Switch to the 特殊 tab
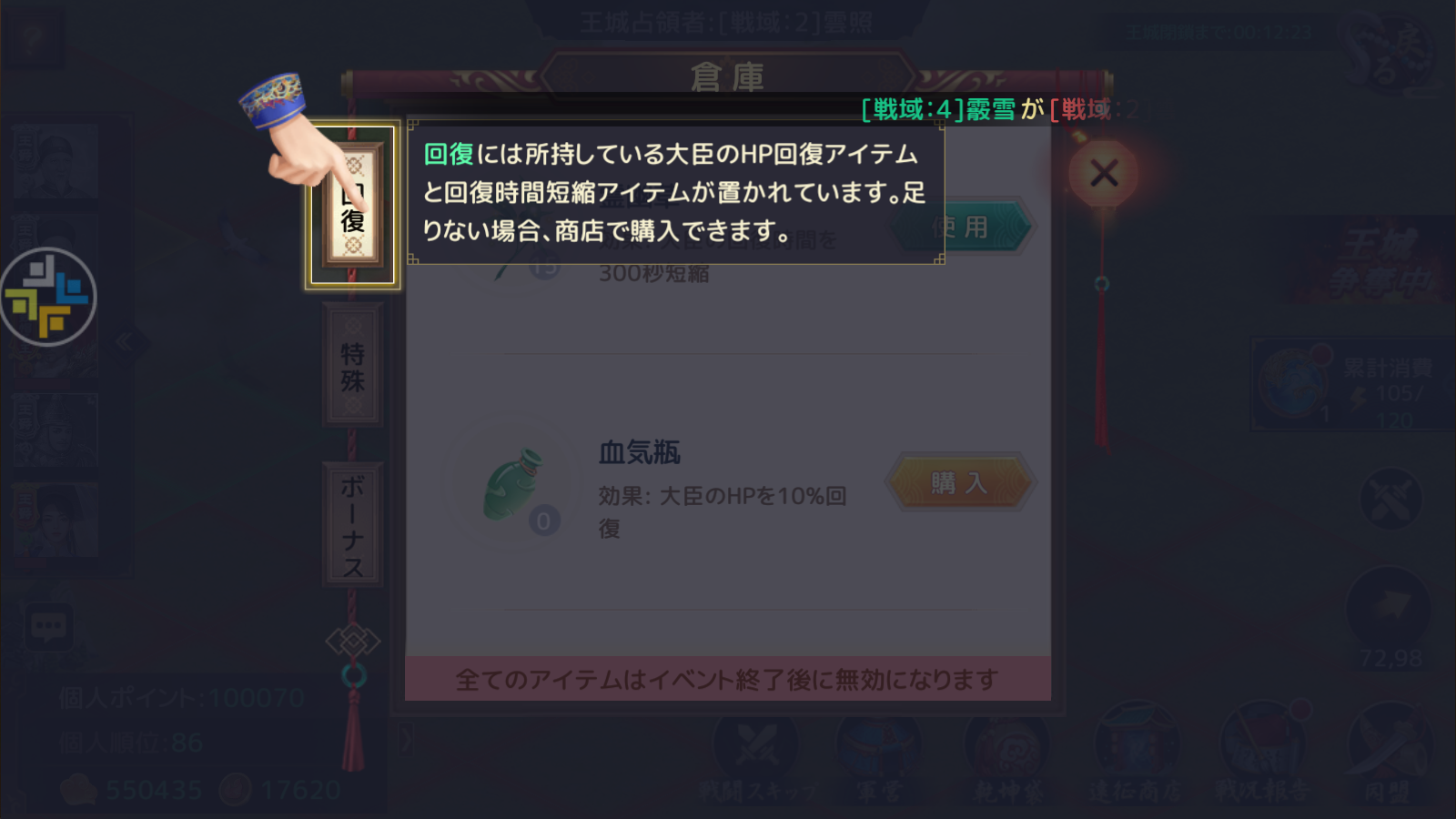Viewport: 1456px width, 819px height. click(353, 365)
